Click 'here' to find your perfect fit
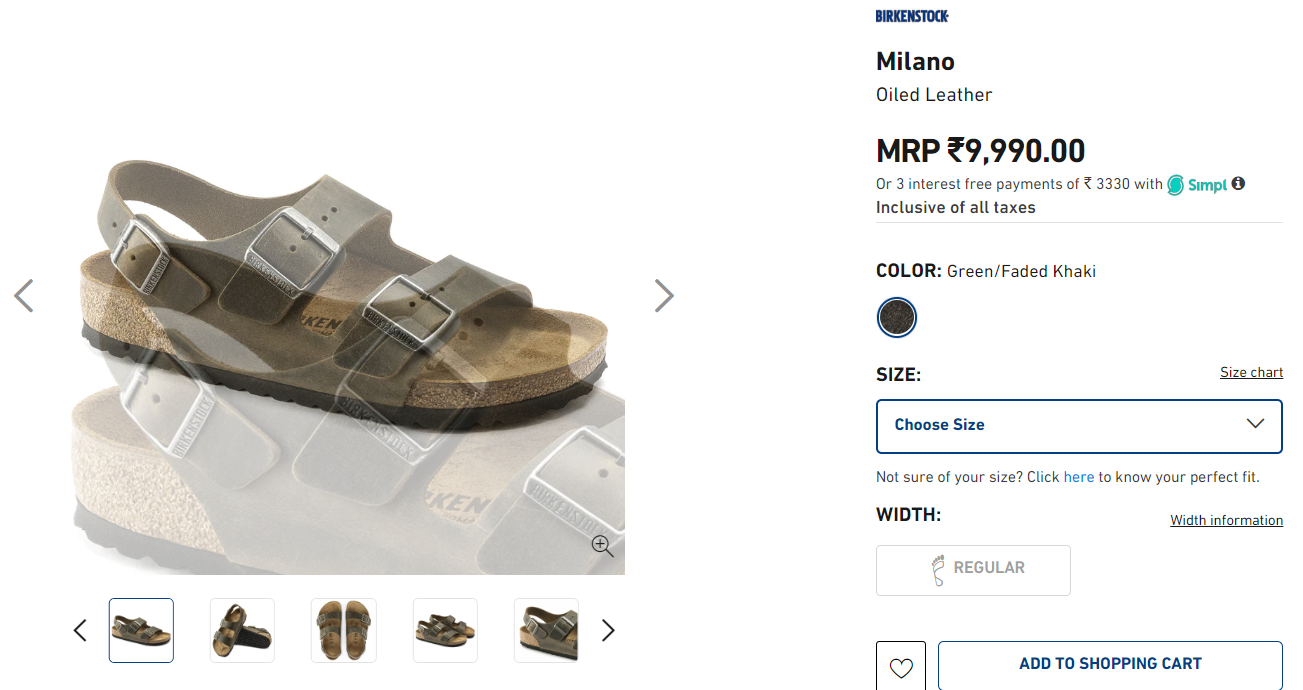Screen dimensions: 1303x690 click(x=1079, y=477)
